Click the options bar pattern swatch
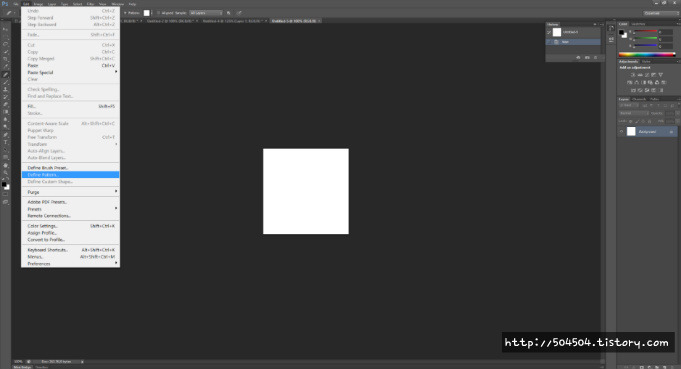This screenshot has height=369, width=681. pyautogui.click(x=146, y=13)
